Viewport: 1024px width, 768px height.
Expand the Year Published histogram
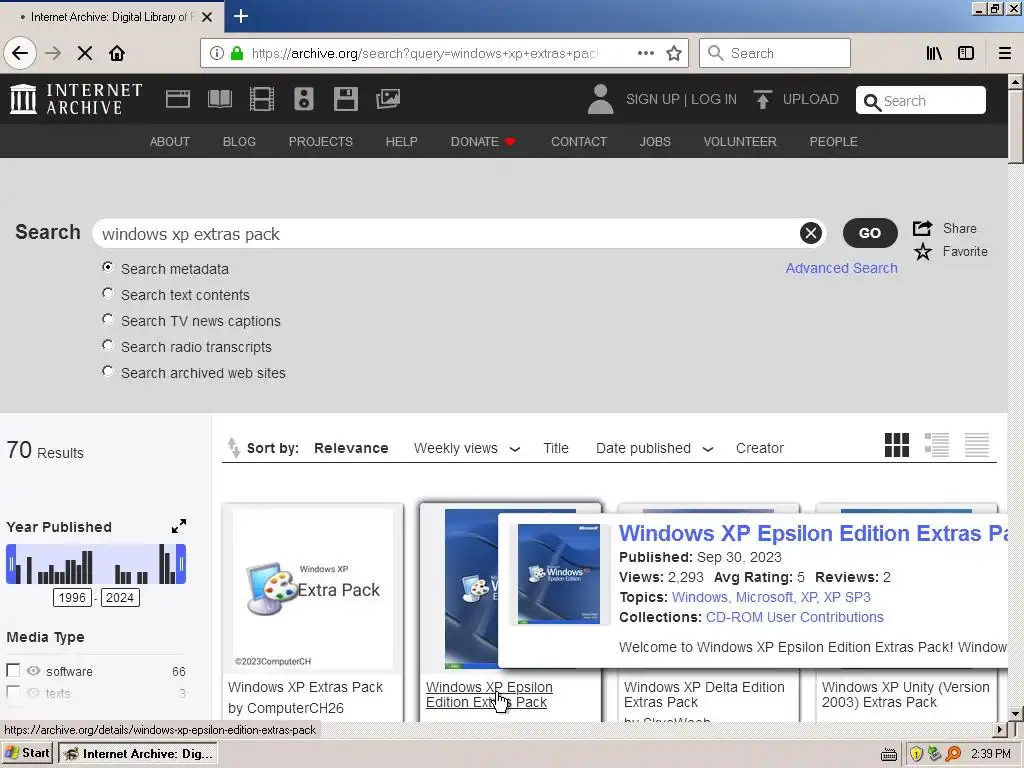click(x=178, y=526)
